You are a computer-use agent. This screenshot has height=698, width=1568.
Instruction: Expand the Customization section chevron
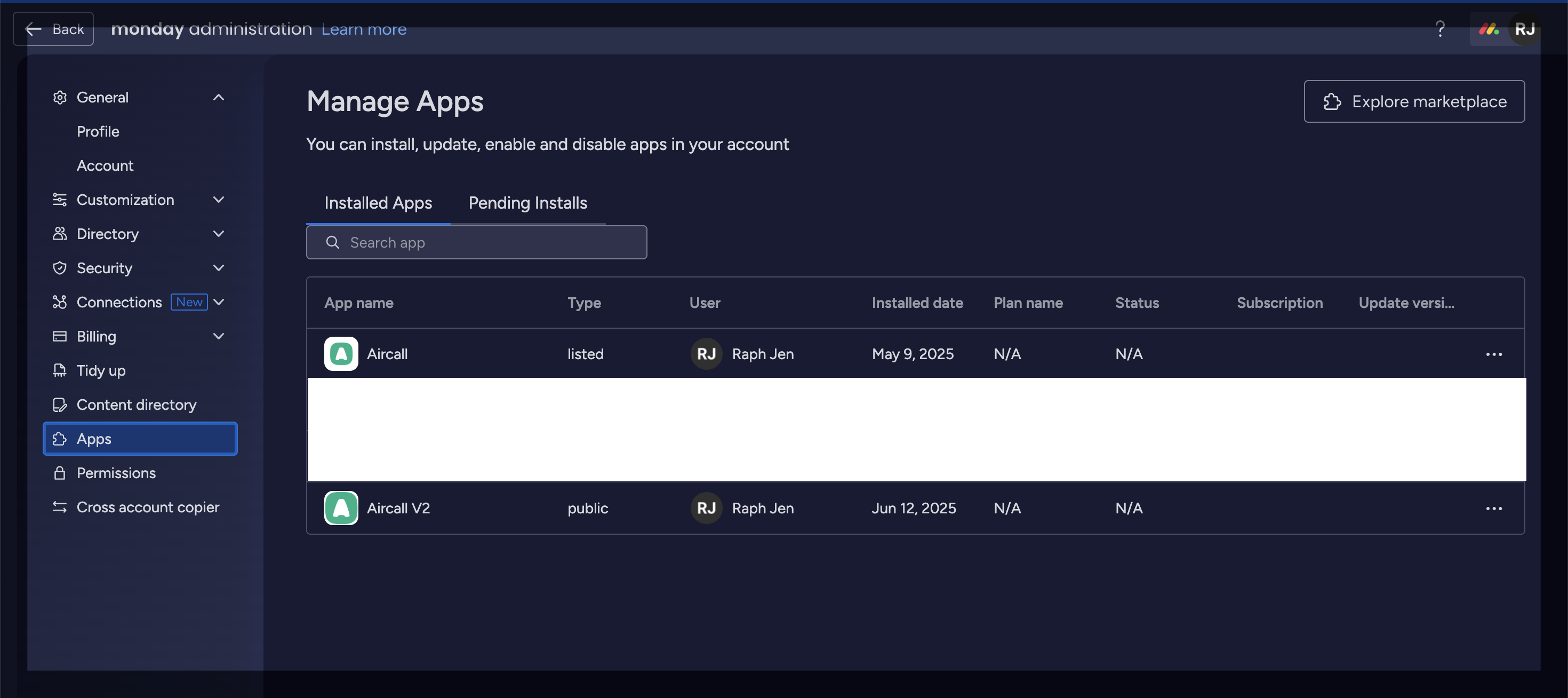pyautogui.click(x=219, y=200)
